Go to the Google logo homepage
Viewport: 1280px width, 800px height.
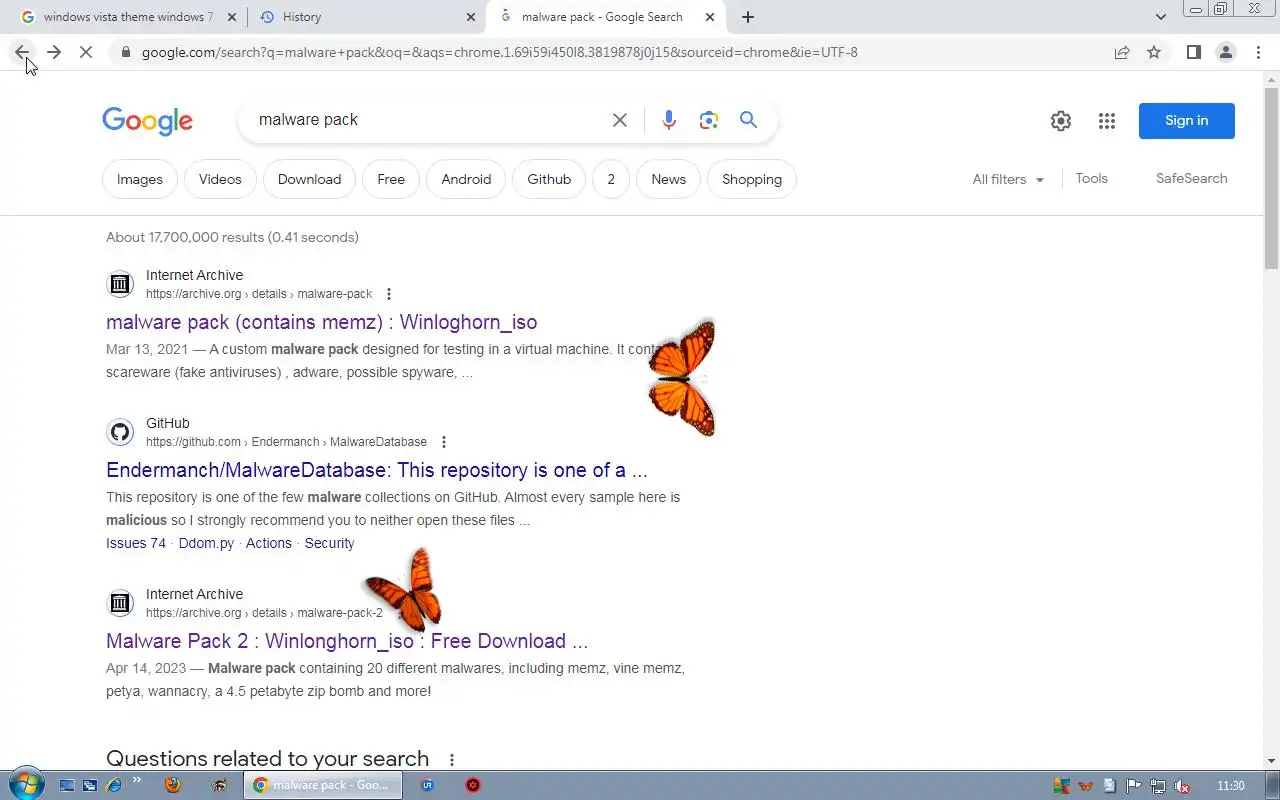[147, 121]
